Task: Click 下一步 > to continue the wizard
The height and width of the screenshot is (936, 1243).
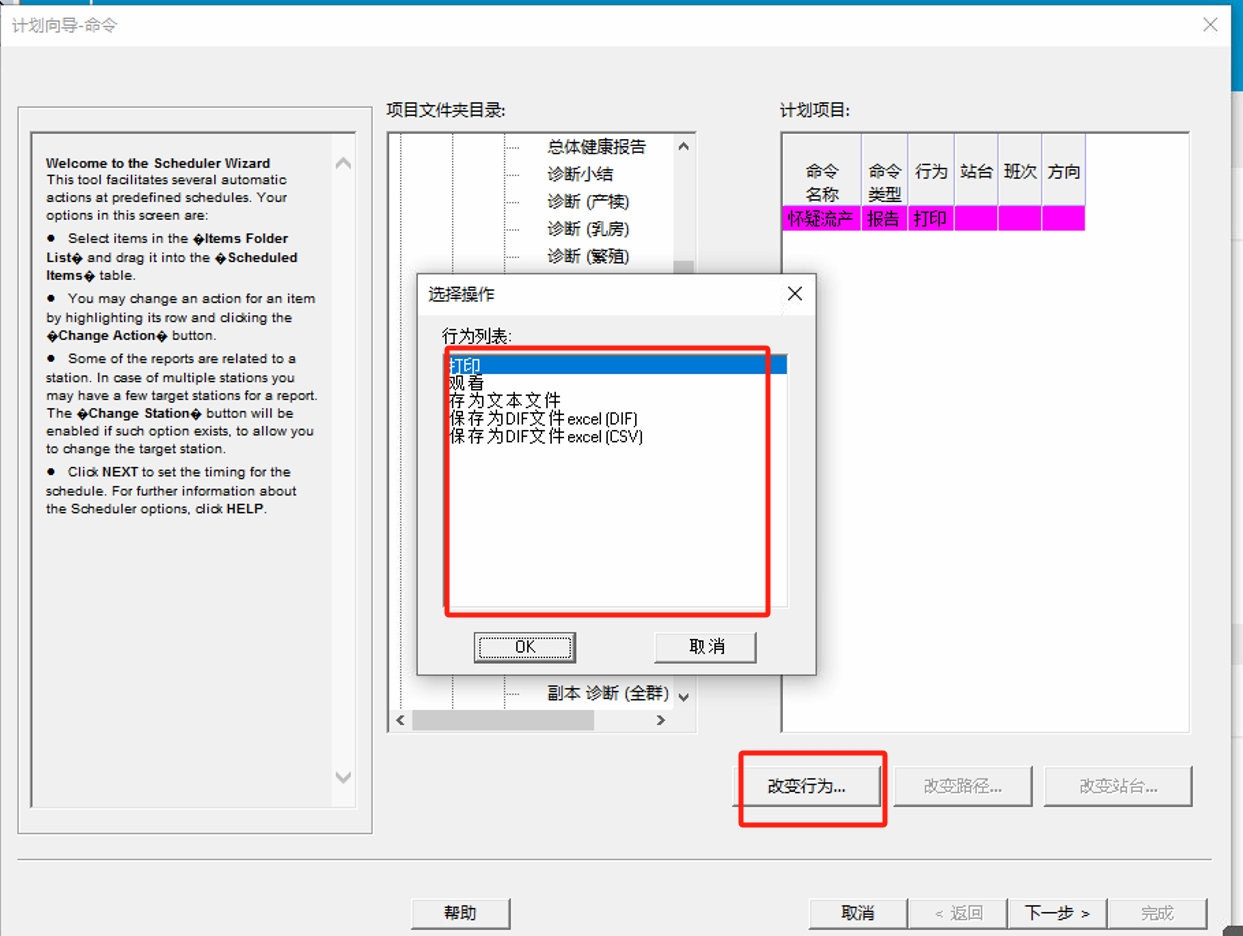Action: tap(1057, 913)
